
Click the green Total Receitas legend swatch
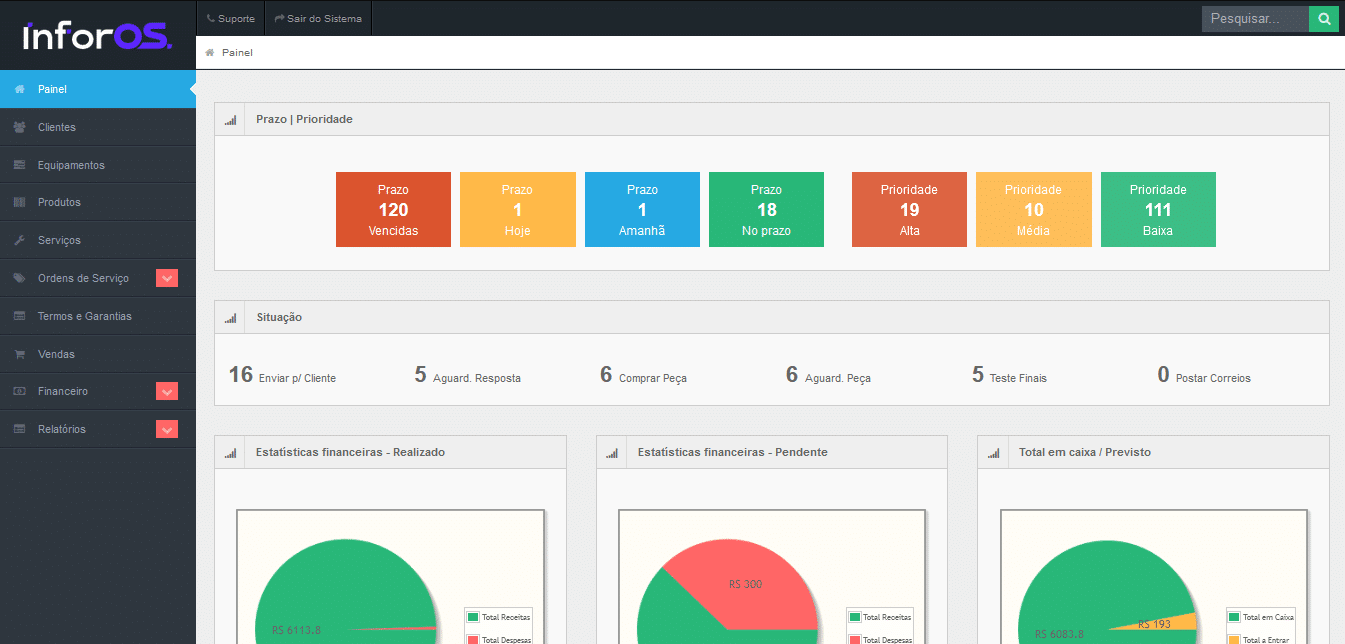pyautogui.click(x=473, y=617)
